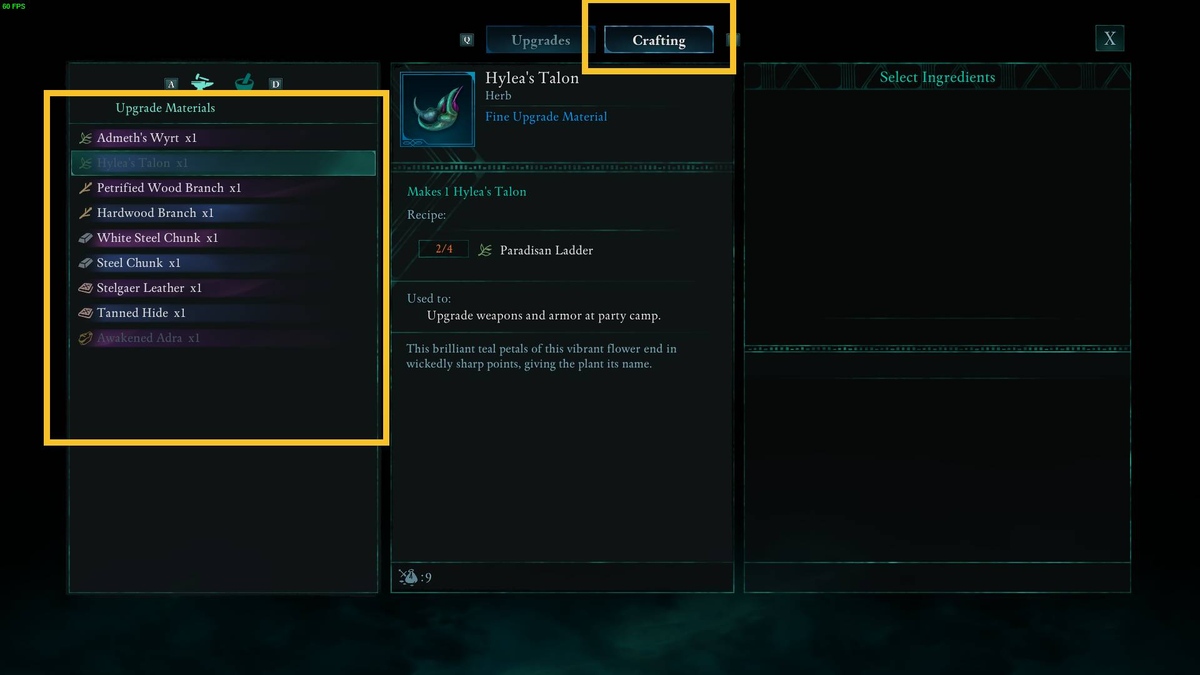
Task: Select the Awakened Adra entry
Action: [x=224, y=338]
